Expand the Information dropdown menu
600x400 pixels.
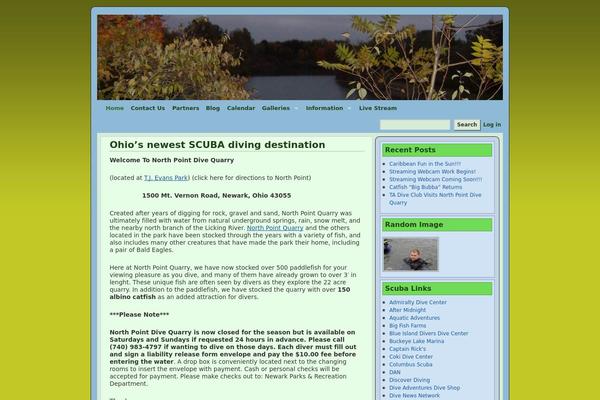coord(328,108)
